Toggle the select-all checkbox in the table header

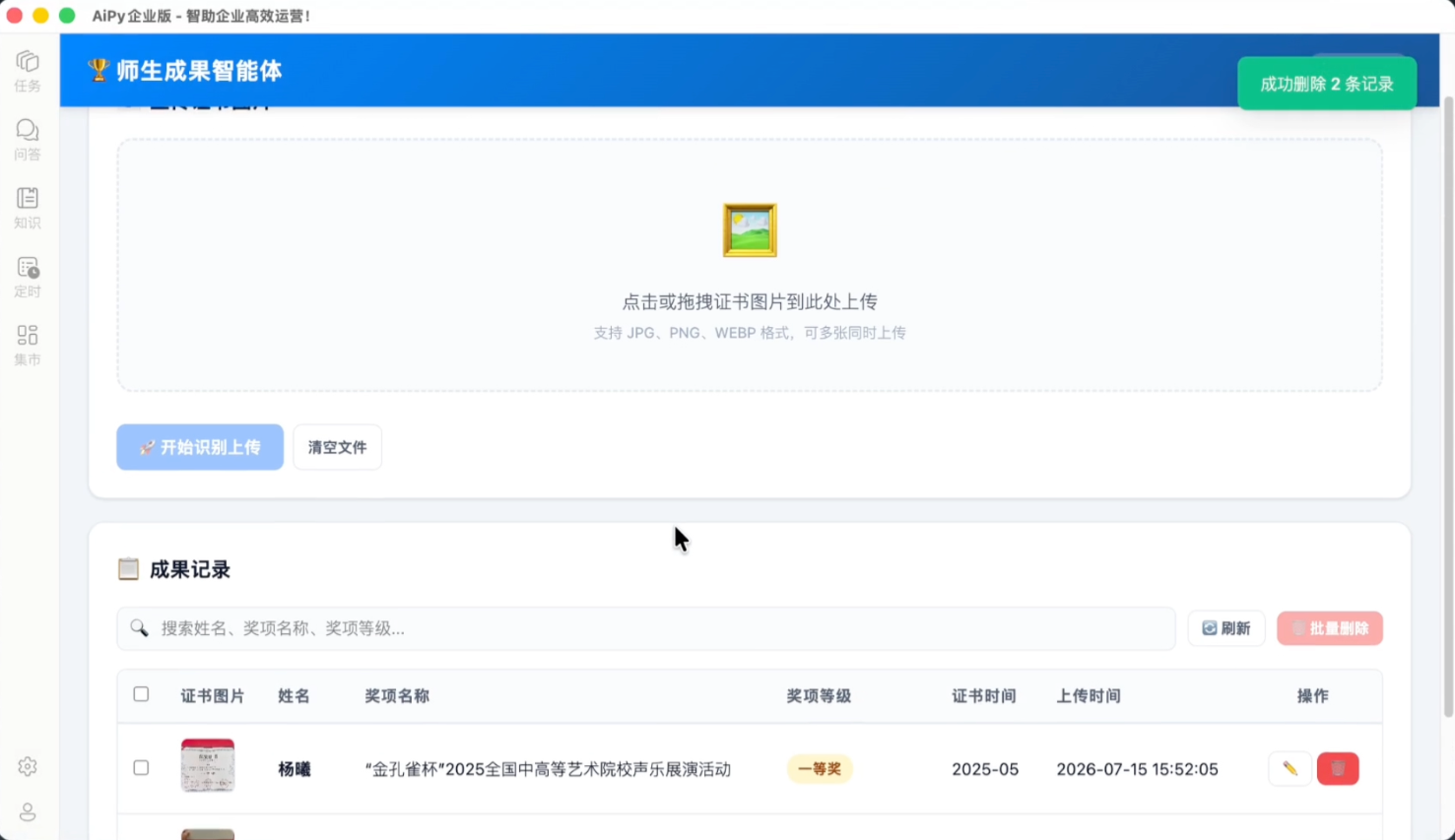pos(141,694)
